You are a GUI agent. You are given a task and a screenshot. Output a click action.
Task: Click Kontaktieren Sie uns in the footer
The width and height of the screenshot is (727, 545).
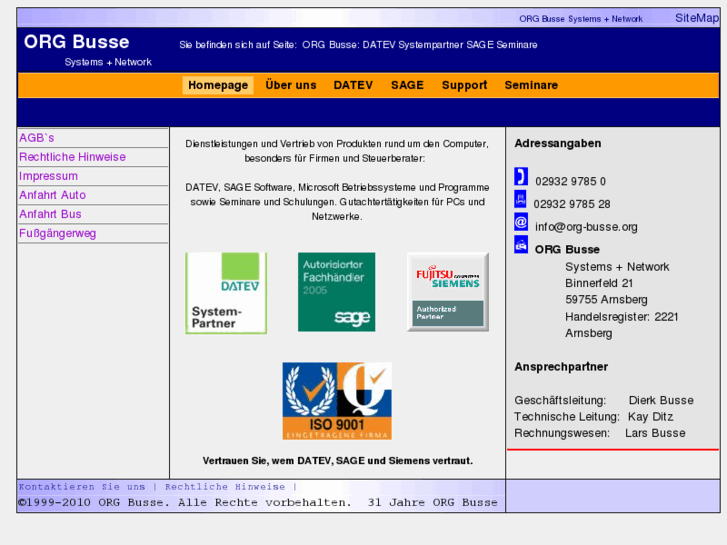click(82, 487)
